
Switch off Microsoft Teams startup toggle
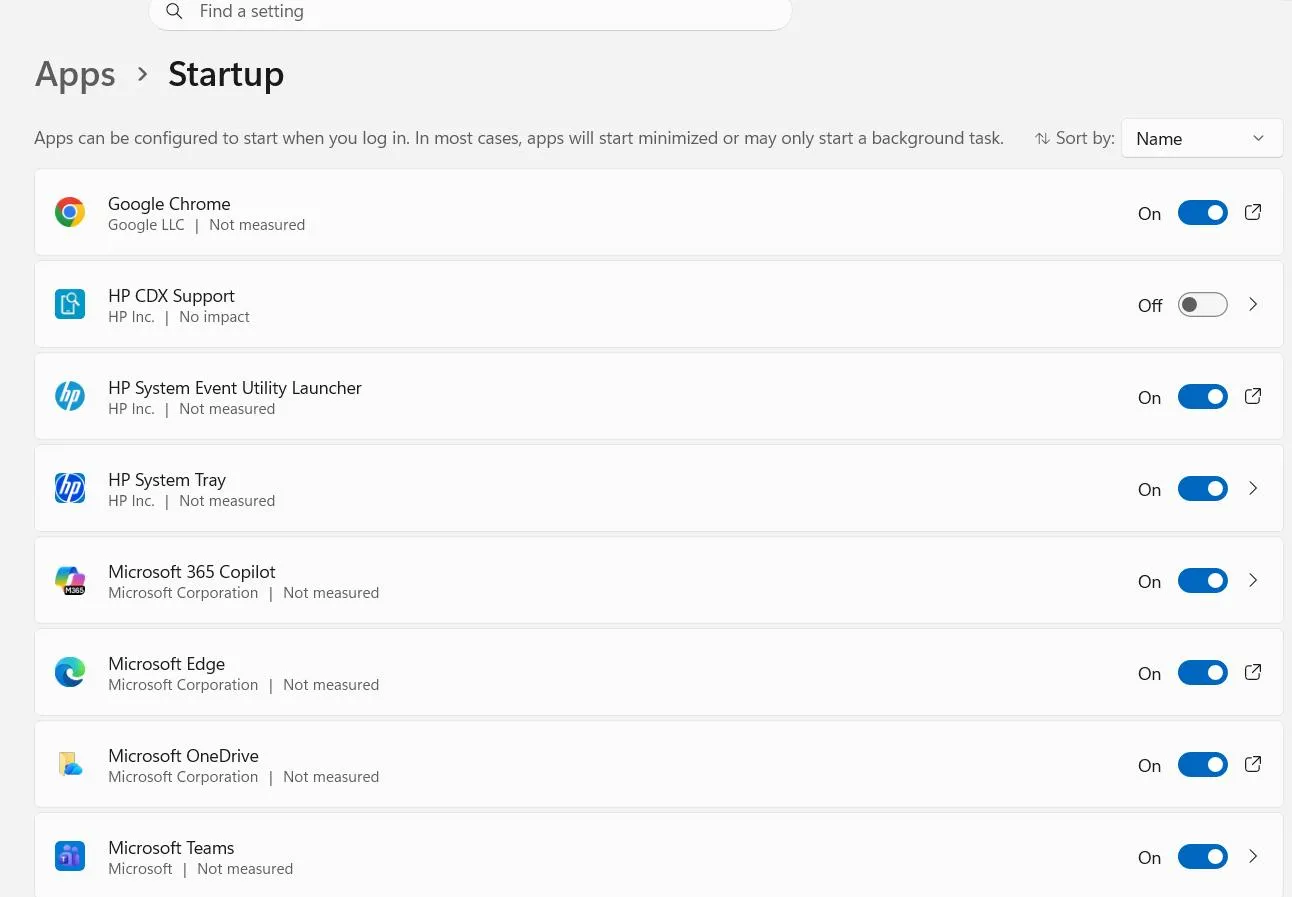click(x=1203, y=857)
